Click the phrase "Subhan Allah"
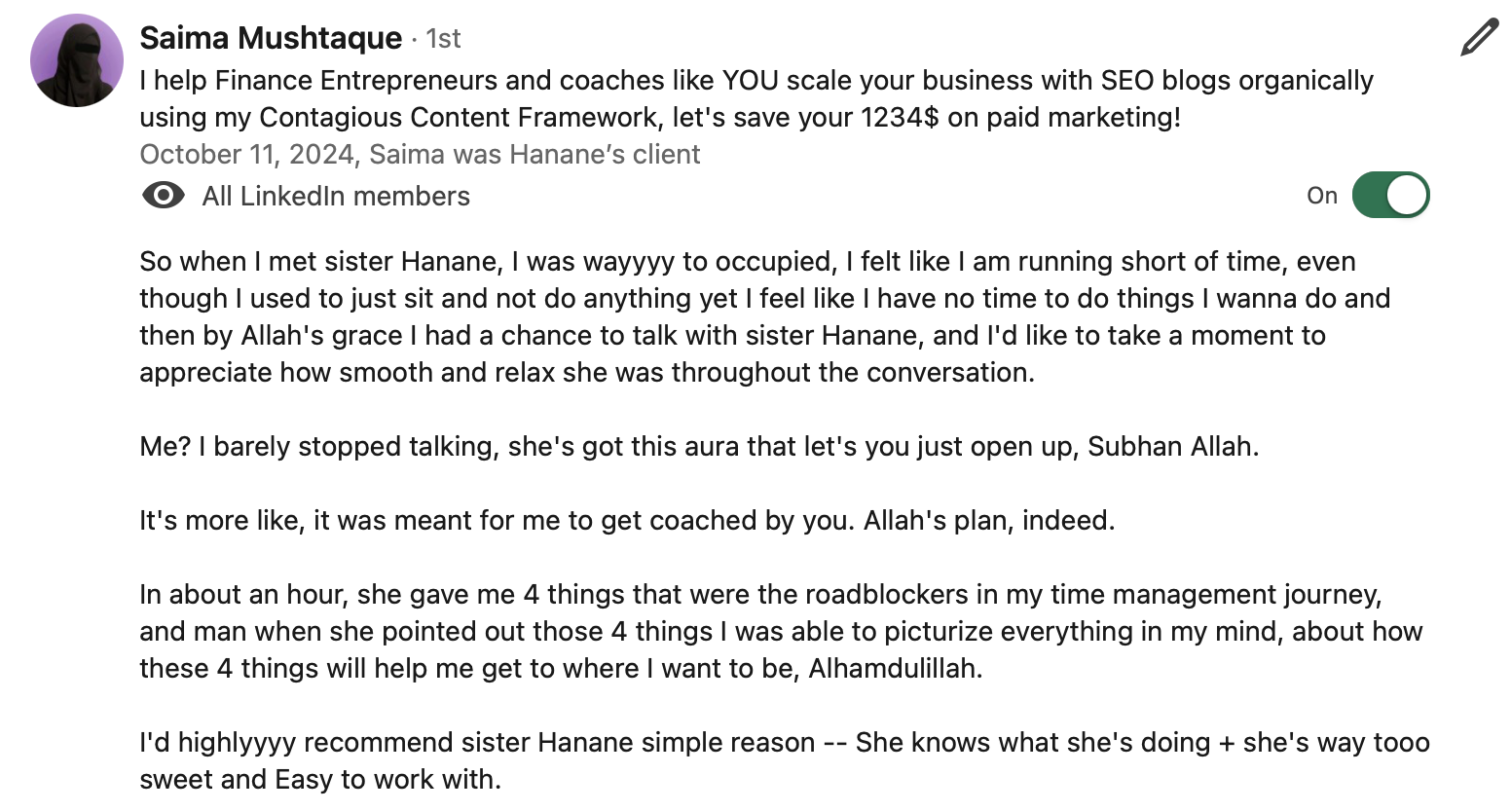Image resolution: width=1511 pixels, height=812 pixels. (x=1172, y=447)
